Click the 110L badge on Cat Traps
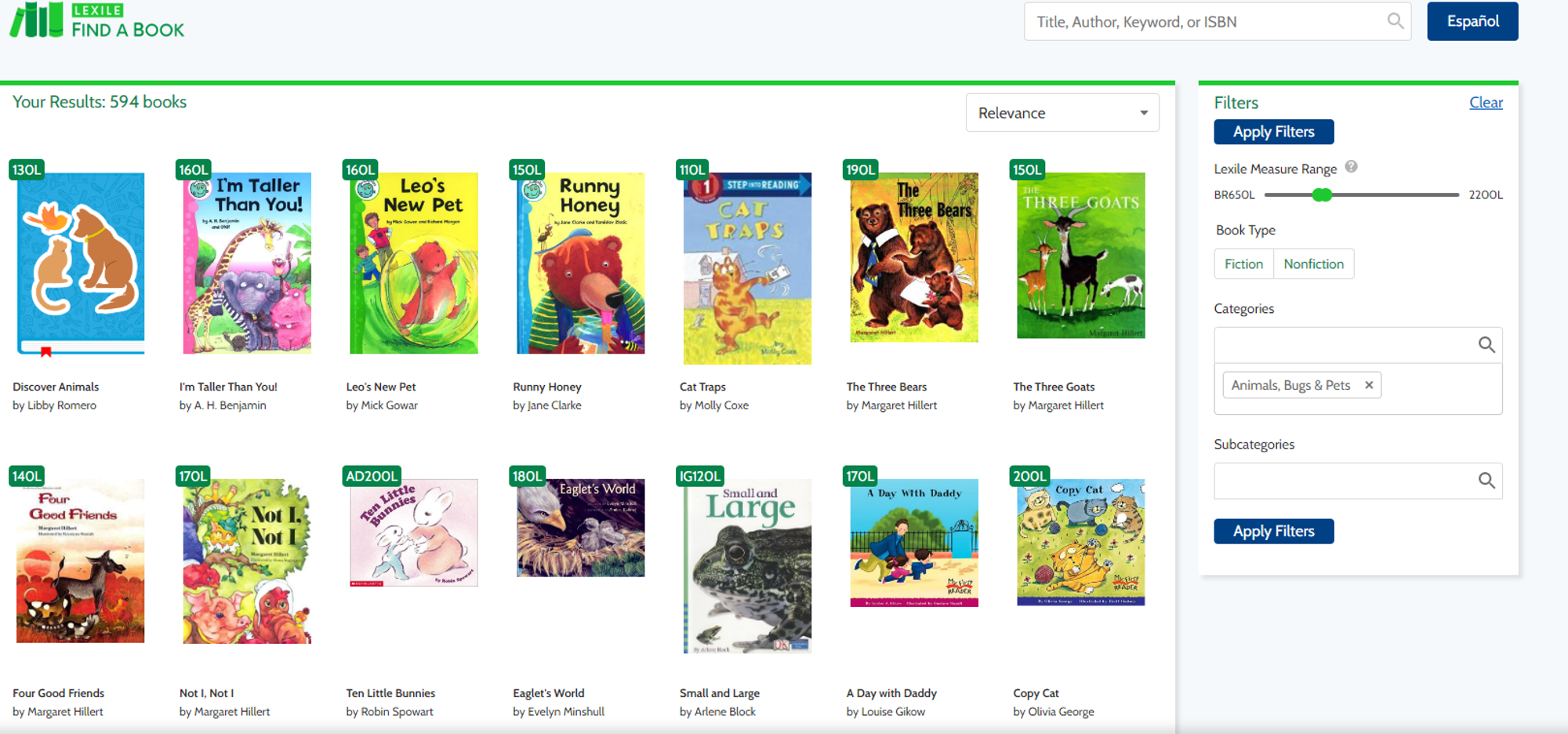The height and width of the screenshot is (734, 1568). pyautogui.click(x=692, y=169)
